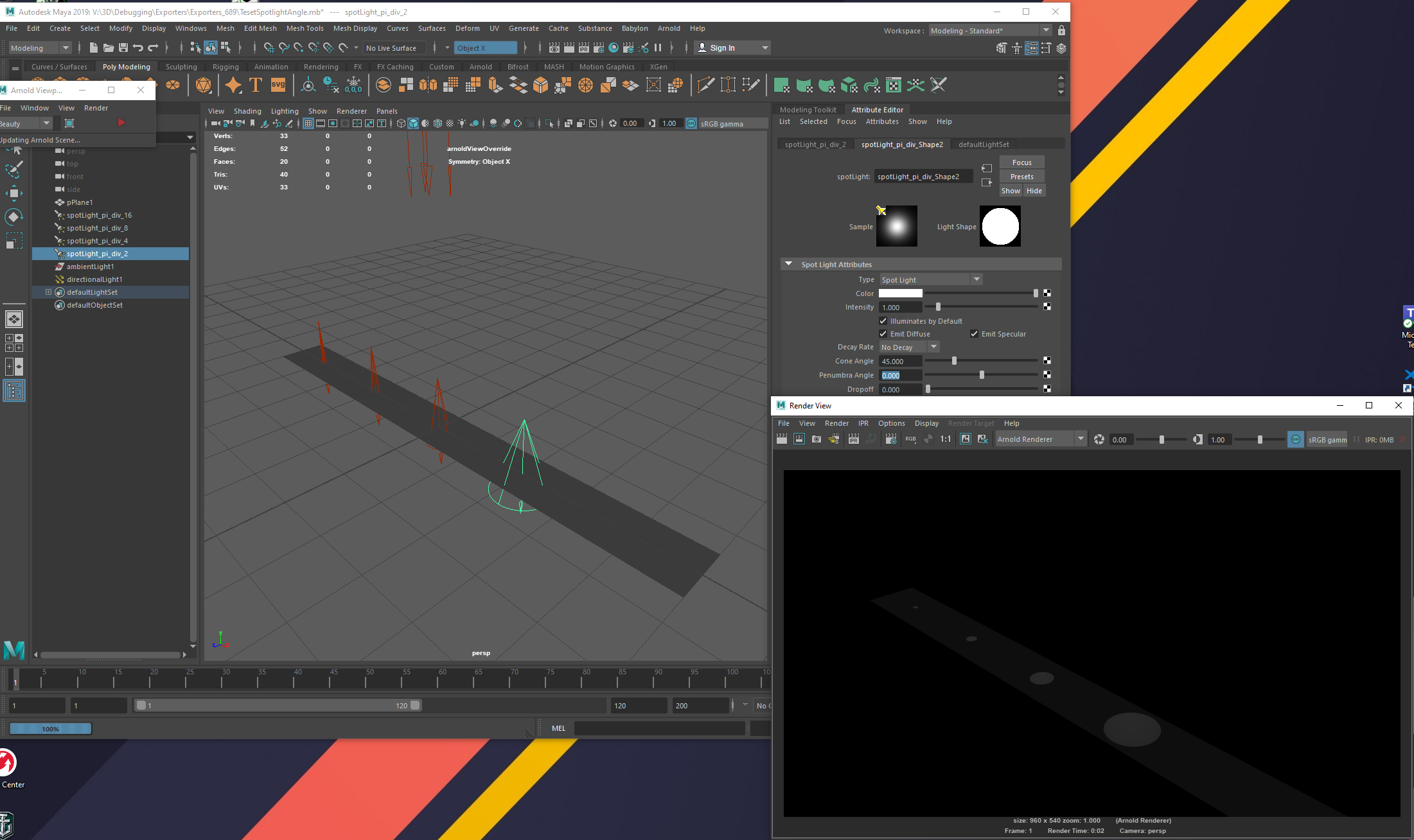Image resolution: width=1414 pixels, height=840 pixels.
Task: Click the Platonic solid shelf icon
Action: pos(204,85)
